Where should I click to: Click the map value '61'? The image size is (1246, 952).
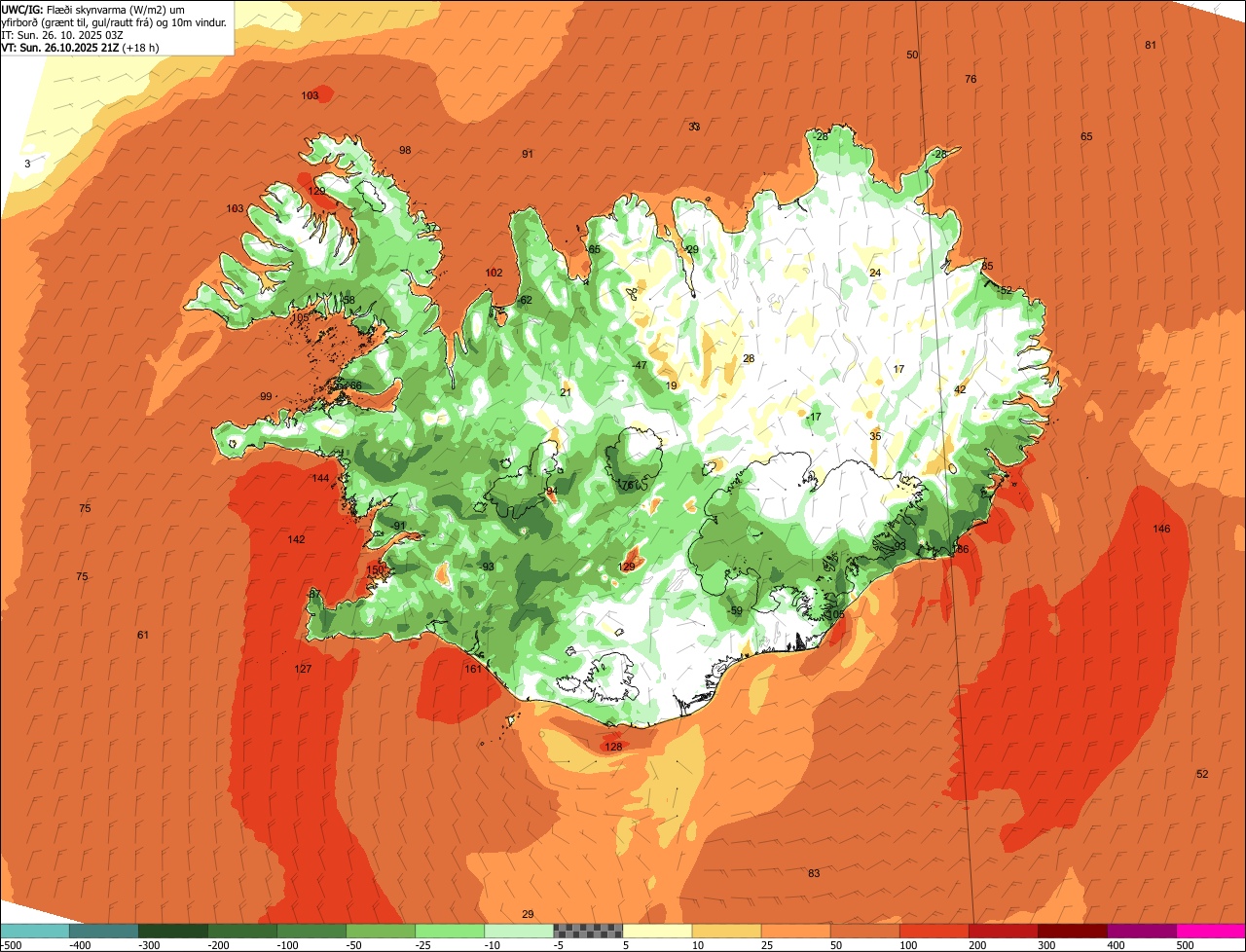pyautogui.click(x=143, y=635)
